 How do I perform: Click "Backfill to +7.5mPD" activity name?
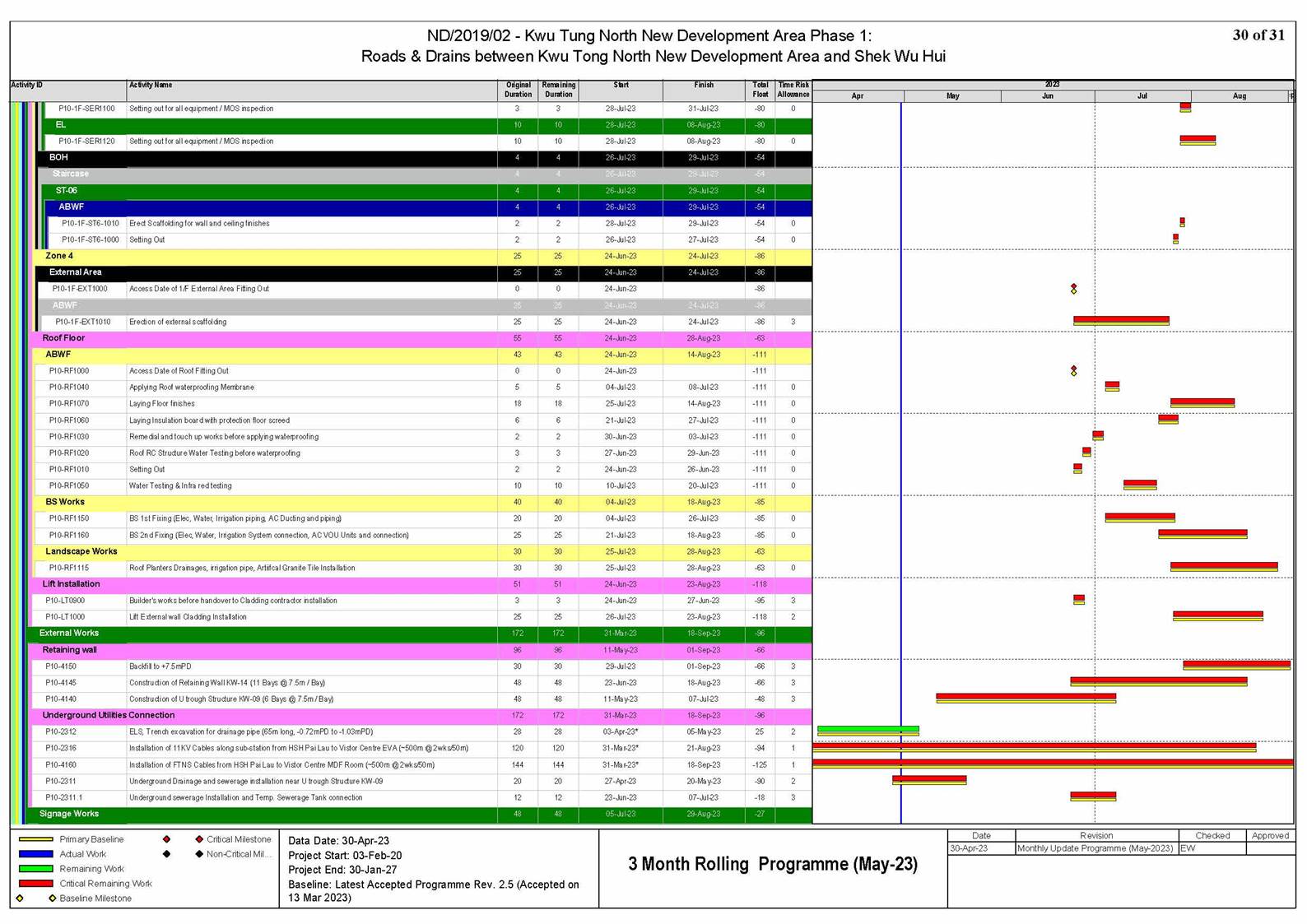point(160,666)
